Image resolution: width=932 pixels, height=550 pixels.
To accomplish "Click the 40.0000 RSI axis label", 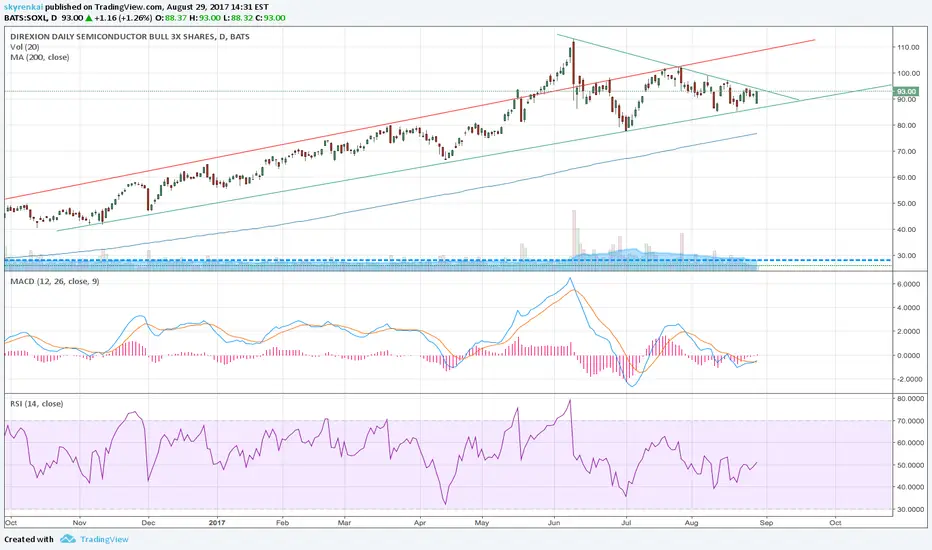I will [911, 487].
